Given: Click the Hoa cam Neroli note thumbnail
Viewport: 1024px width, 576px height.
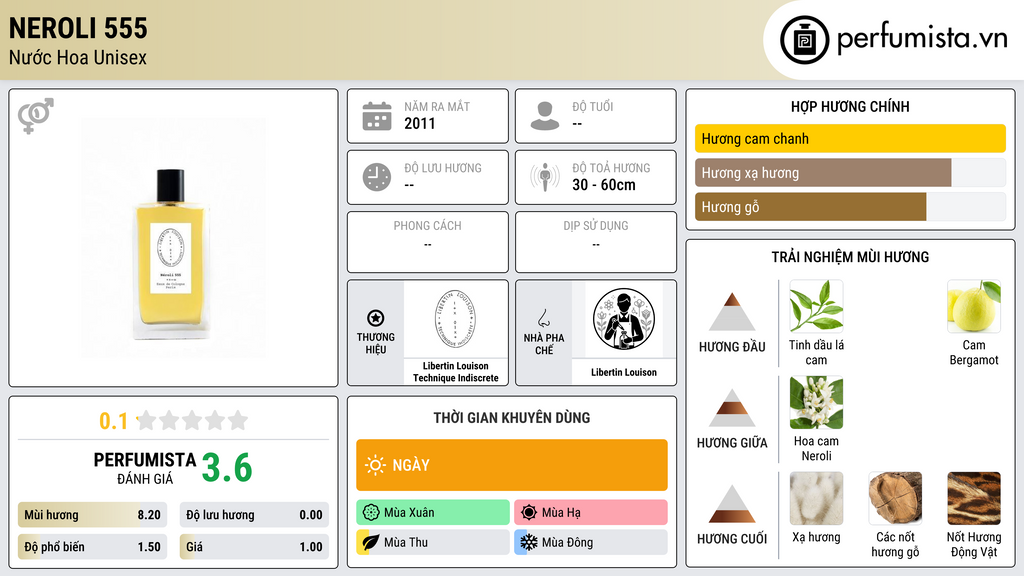Looking at the screenshot, I should 816,402.
